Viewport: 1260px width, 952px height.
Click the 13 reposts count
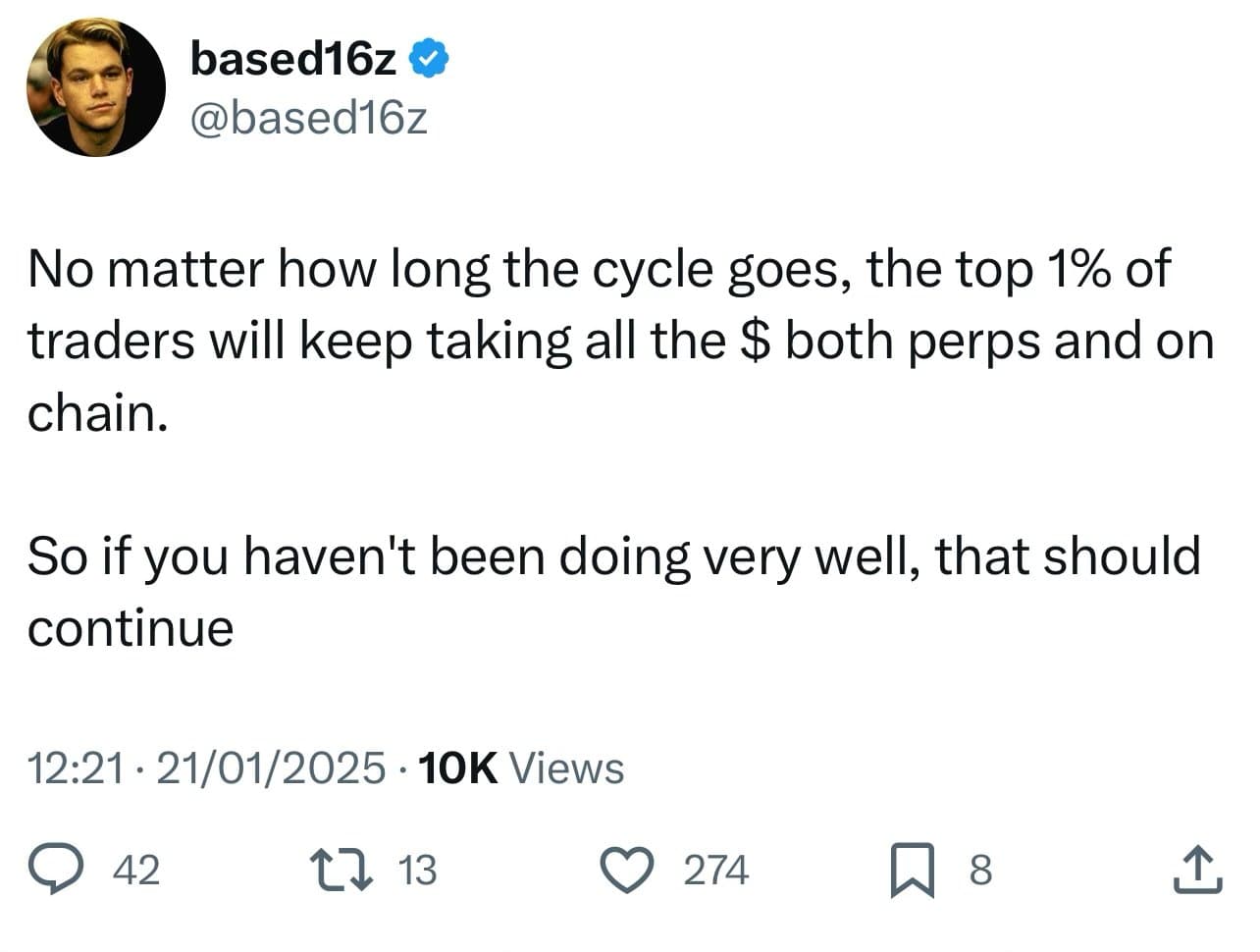[x=417, y=871]
